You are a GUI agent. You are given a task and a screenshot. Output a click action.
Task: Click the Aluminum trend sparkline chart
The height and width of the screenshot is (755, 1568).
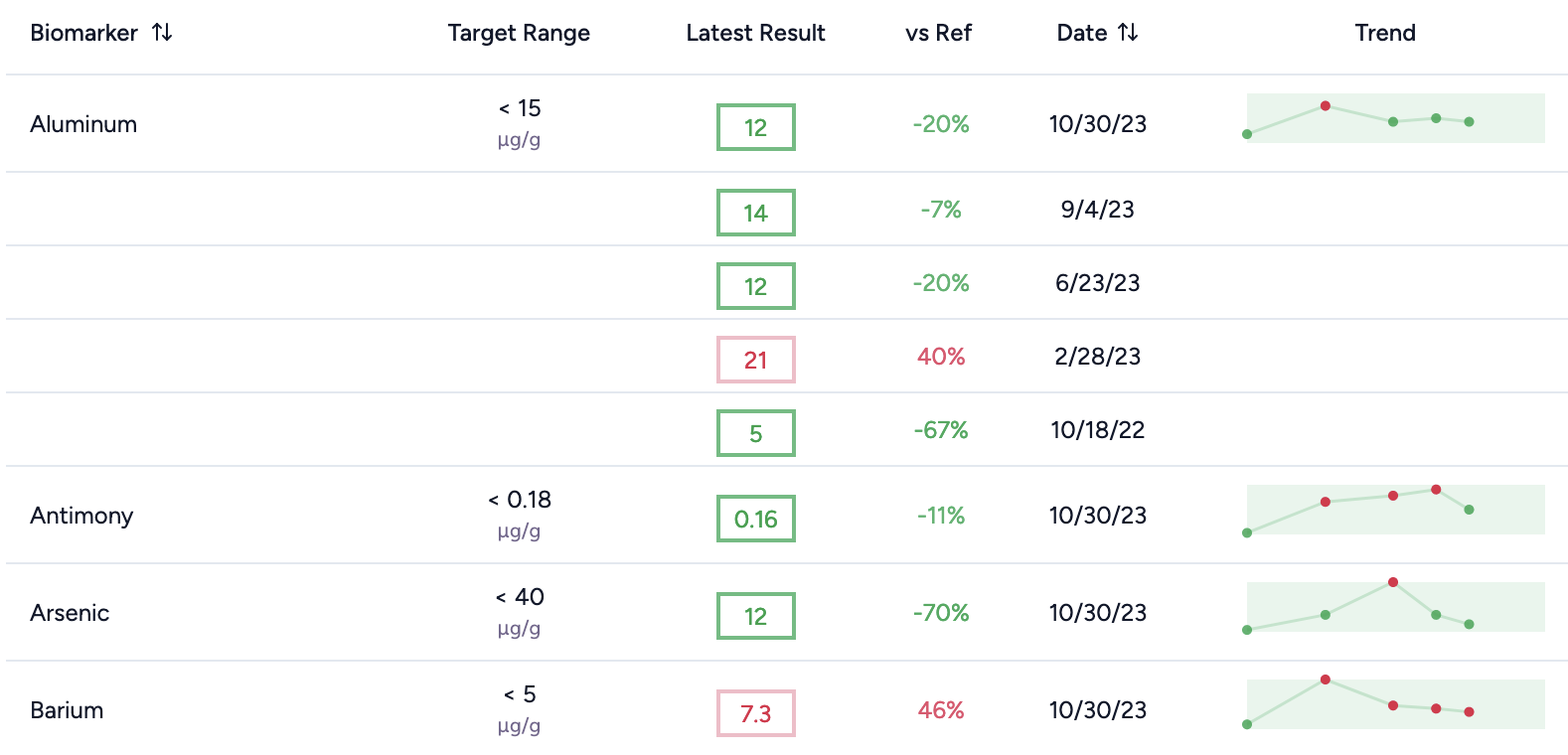click(1395, 118)
